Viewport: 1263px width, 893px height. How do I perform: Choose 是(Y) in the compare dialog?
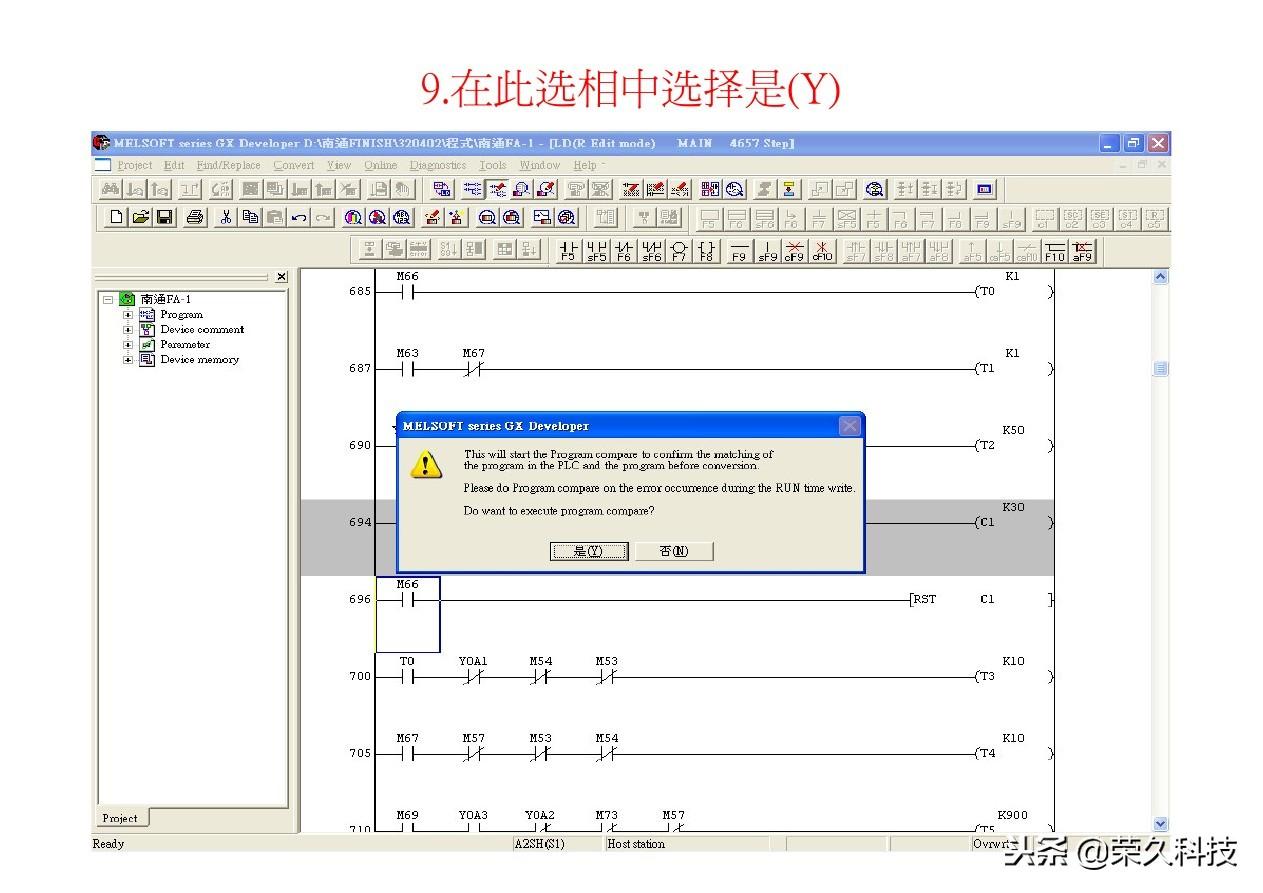coord(589,551)
